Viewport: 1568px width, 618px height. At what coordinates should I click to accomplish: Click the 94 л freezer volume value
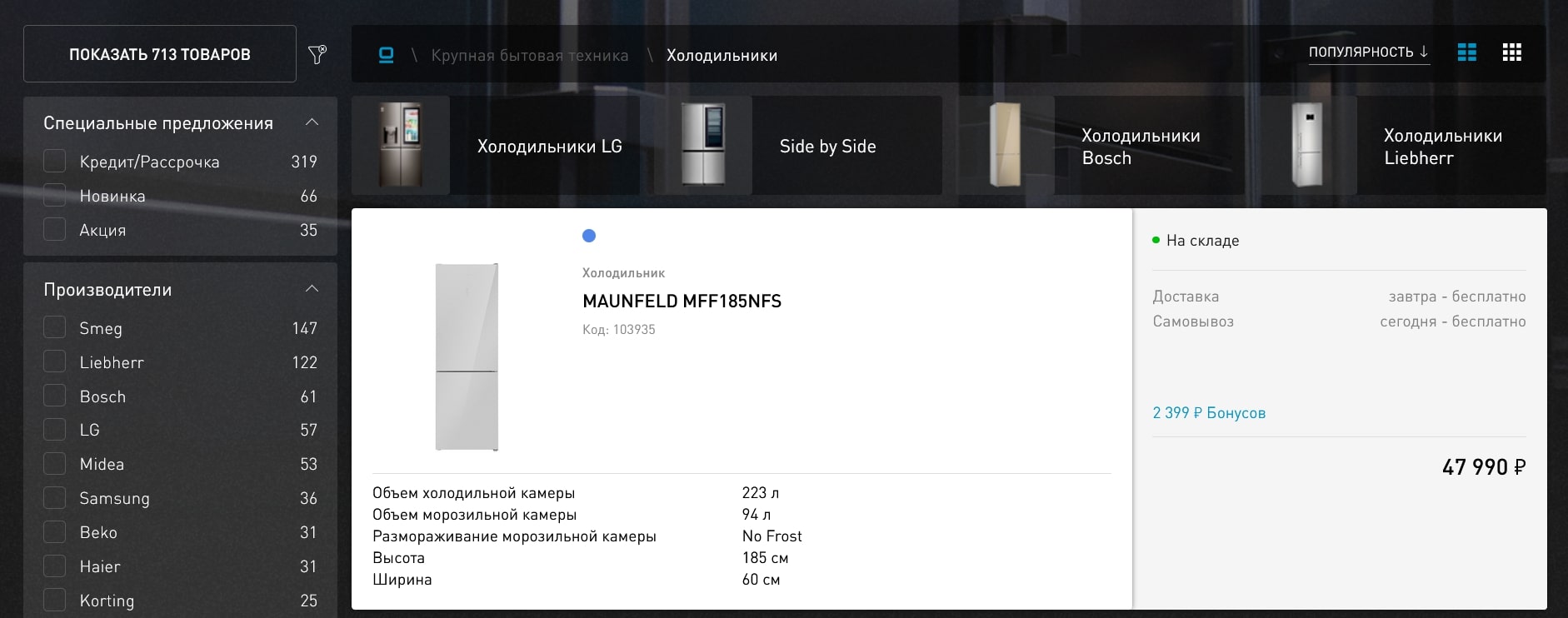point(757,515)
